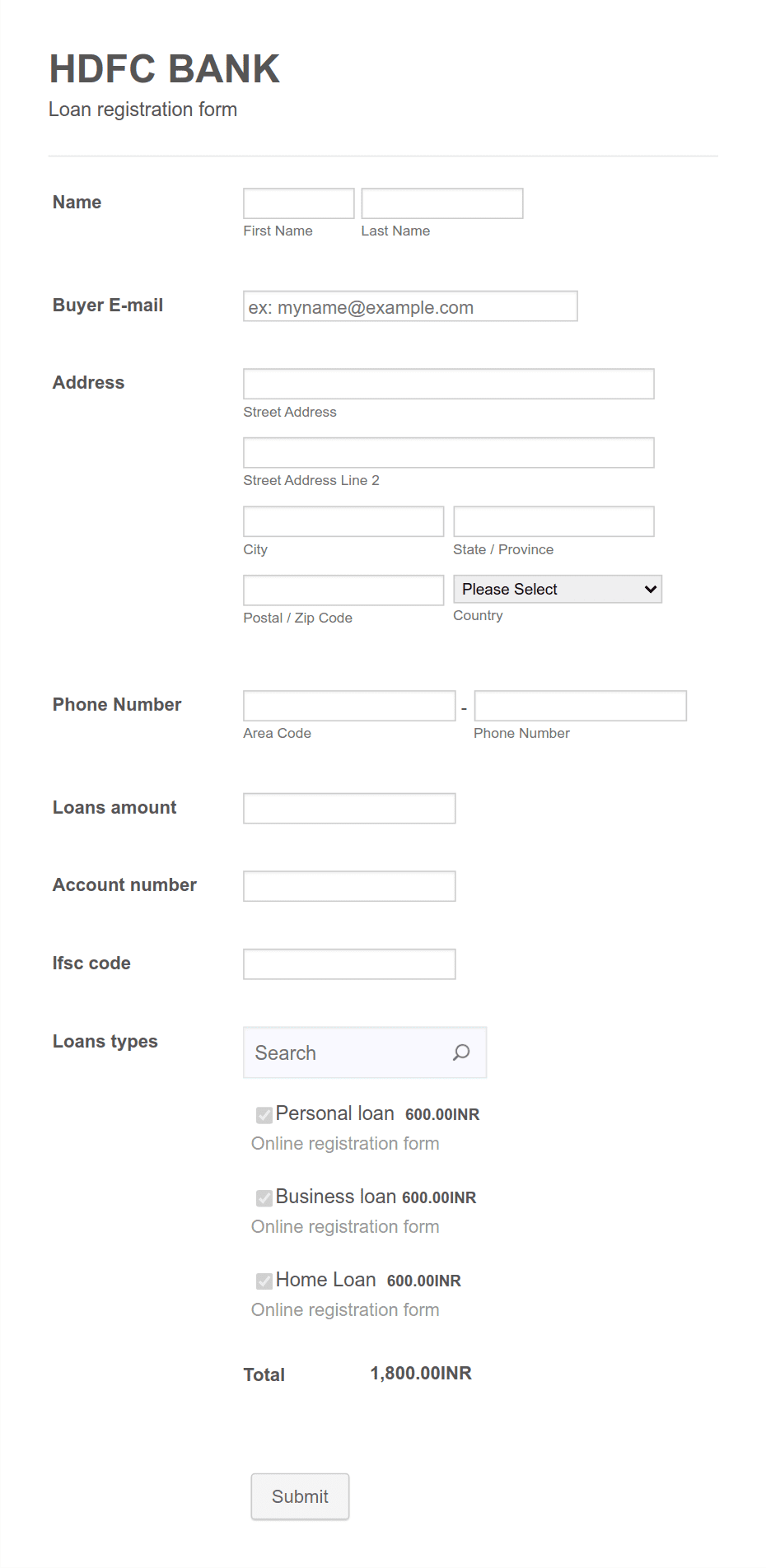This screenshot has width=766, height=1568.
Task: Click the Buyer E-mail field with example placeholder
Action: [x=409, y=306]
